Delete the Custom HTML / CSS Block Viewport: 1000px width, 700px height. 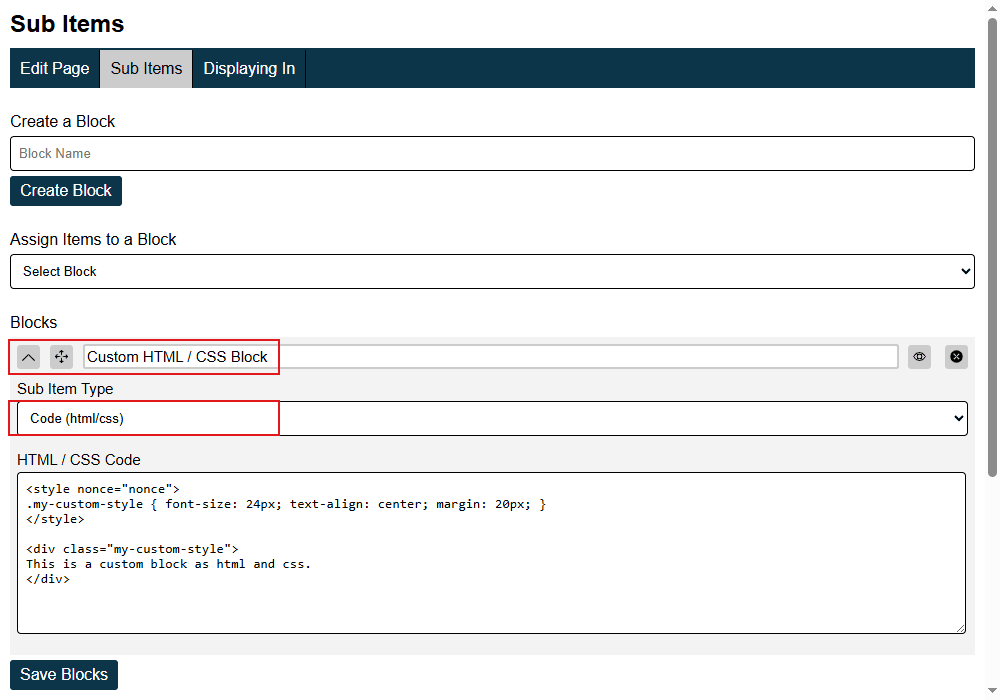point(956,357)
